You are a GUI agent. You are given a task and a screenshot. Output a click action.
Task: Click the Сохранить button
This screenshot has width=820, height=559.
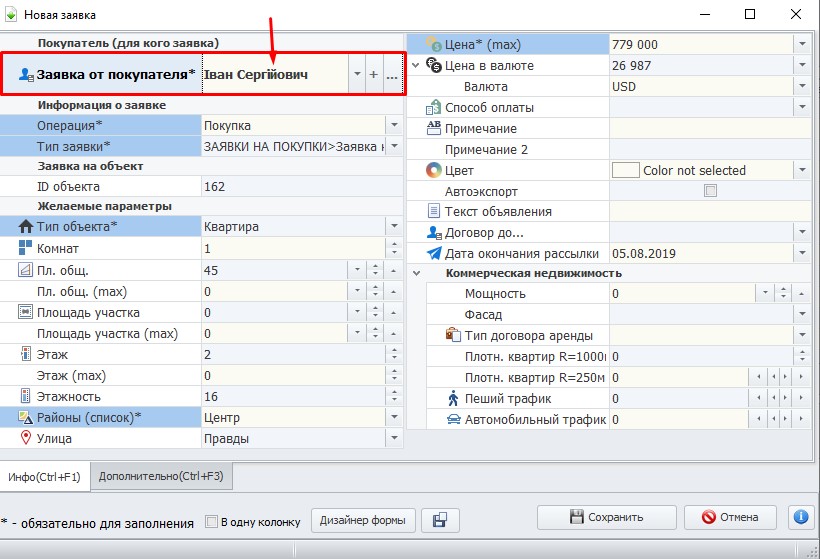coord(606,517)
